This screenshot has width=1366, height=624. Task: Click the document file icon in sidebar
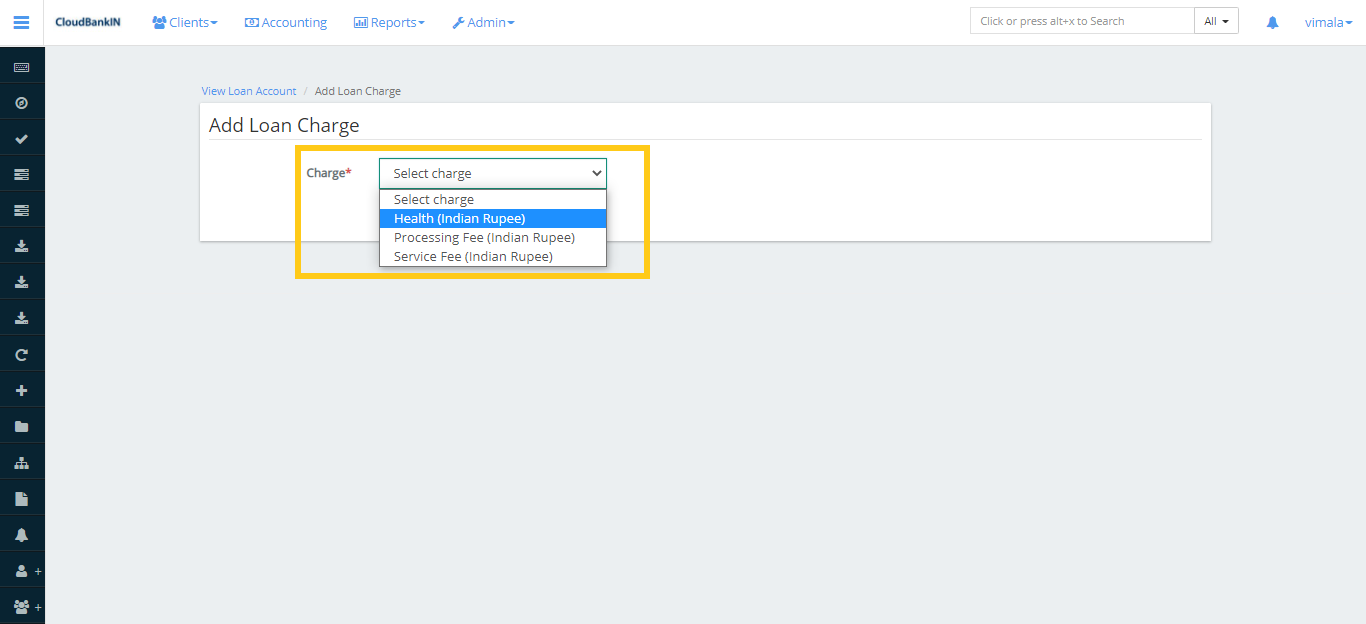[x=21, y=499]
